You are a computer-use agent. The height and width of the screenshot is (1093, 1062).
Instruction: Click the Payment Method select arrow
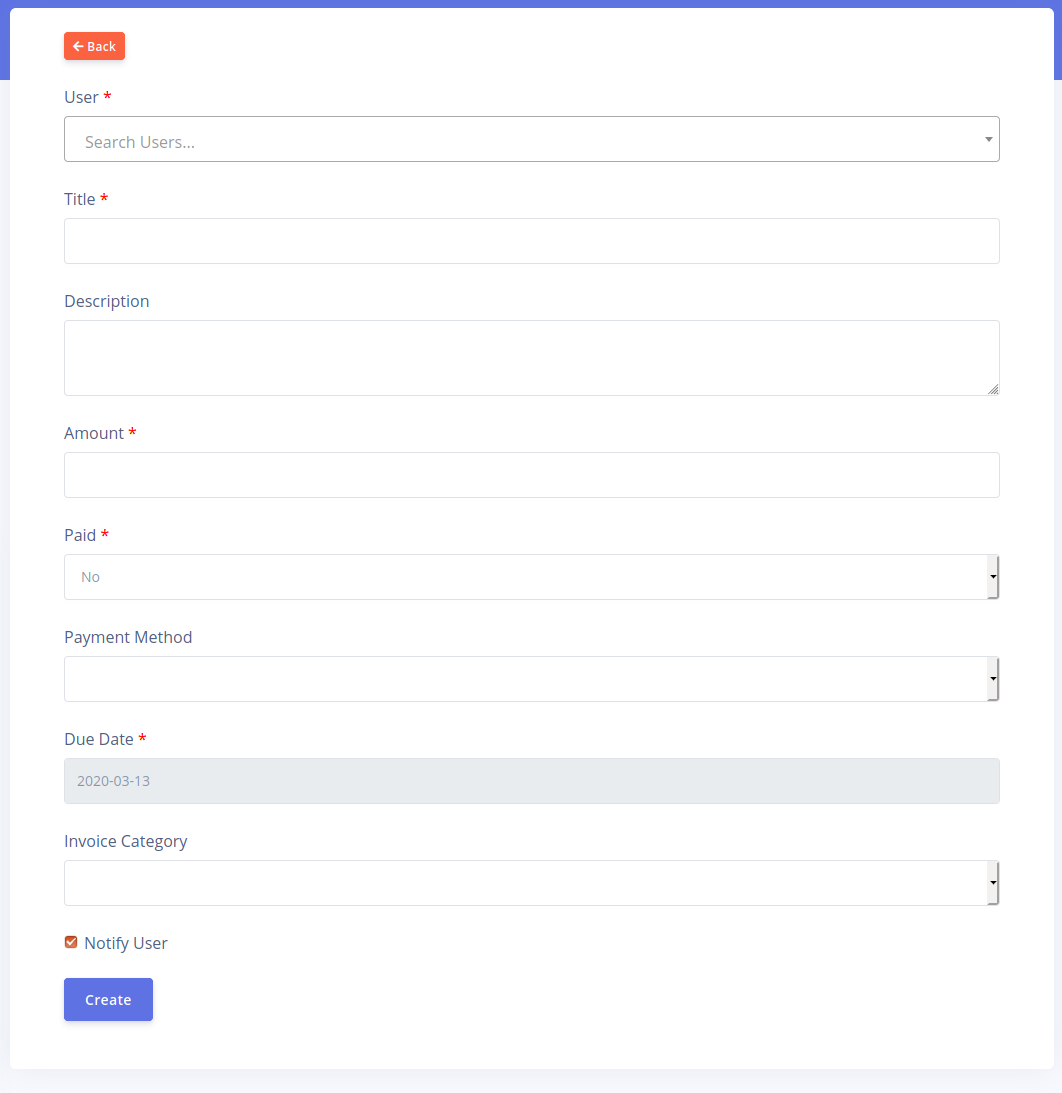[993, 679]
